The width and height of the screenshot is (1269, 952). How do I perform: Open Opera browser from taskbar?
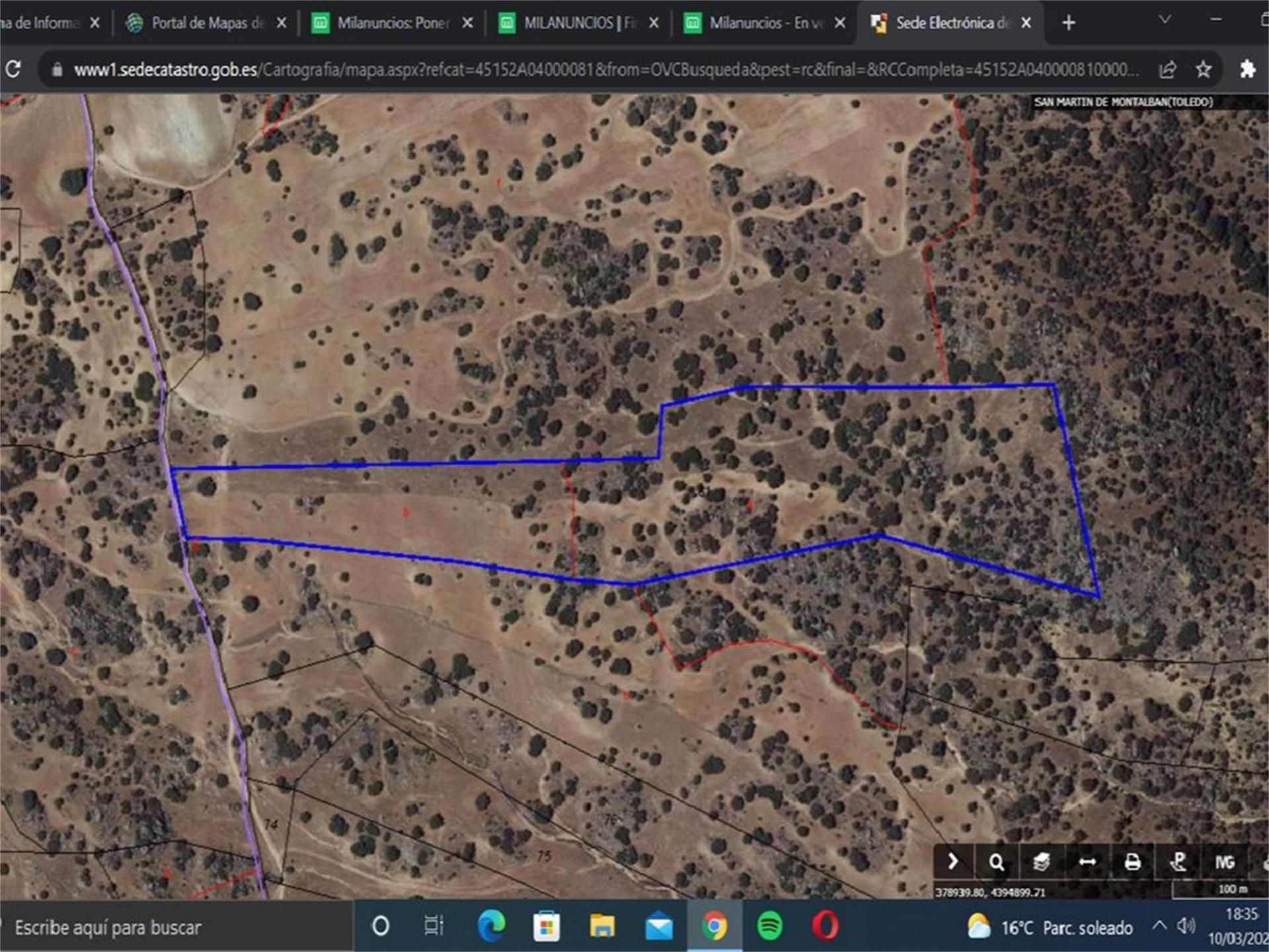click(x=825, y=926)
